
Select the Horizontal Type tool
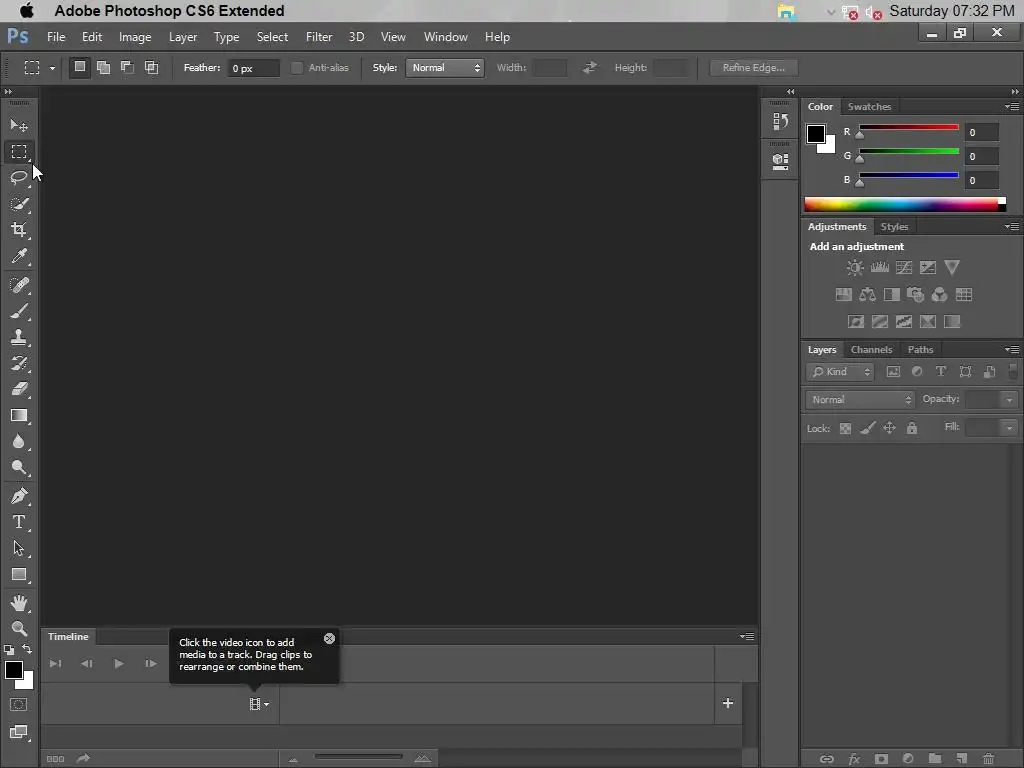point(19,522)
